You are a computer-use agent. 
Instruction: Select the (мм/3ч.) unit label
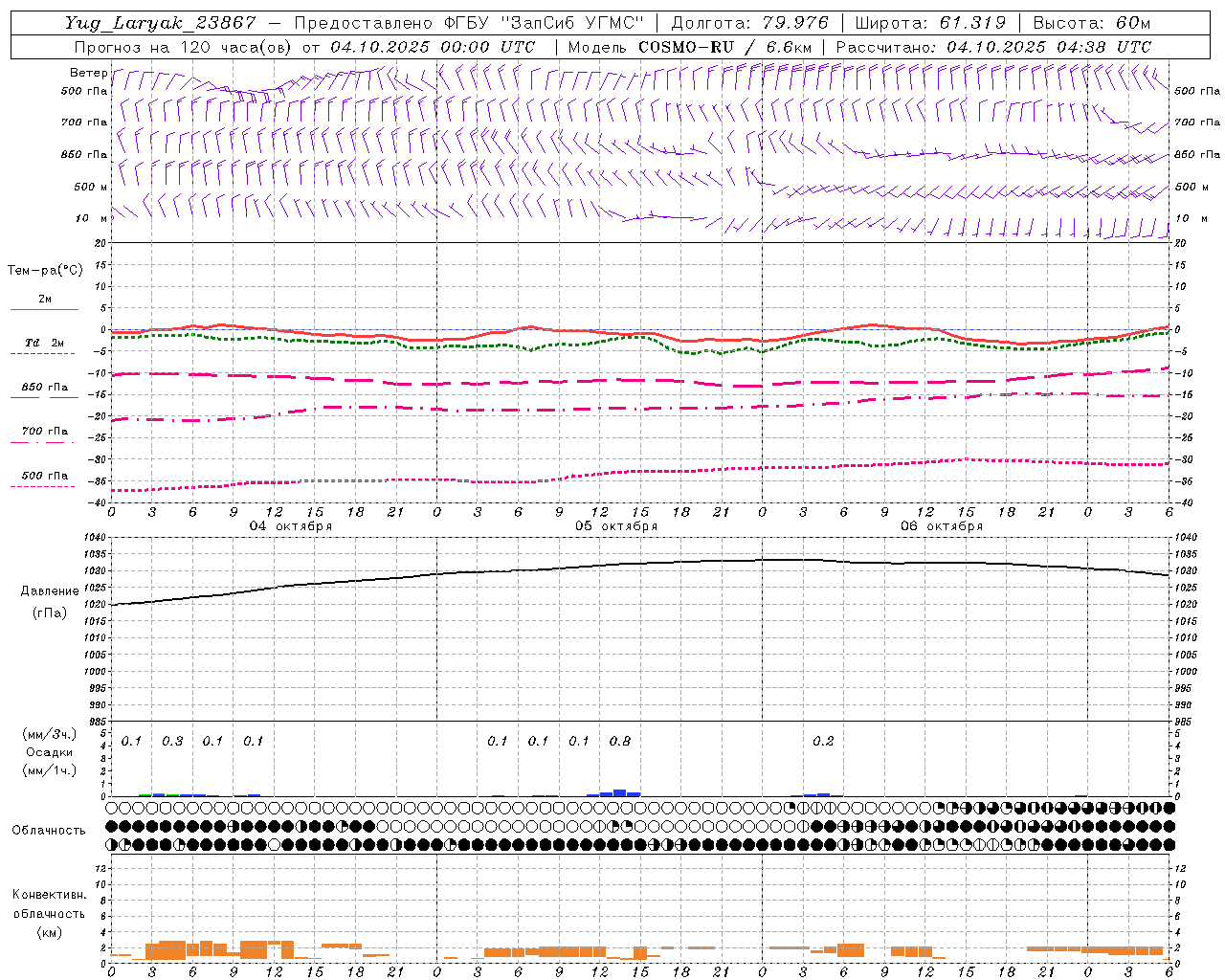click(x=50, y=734)
